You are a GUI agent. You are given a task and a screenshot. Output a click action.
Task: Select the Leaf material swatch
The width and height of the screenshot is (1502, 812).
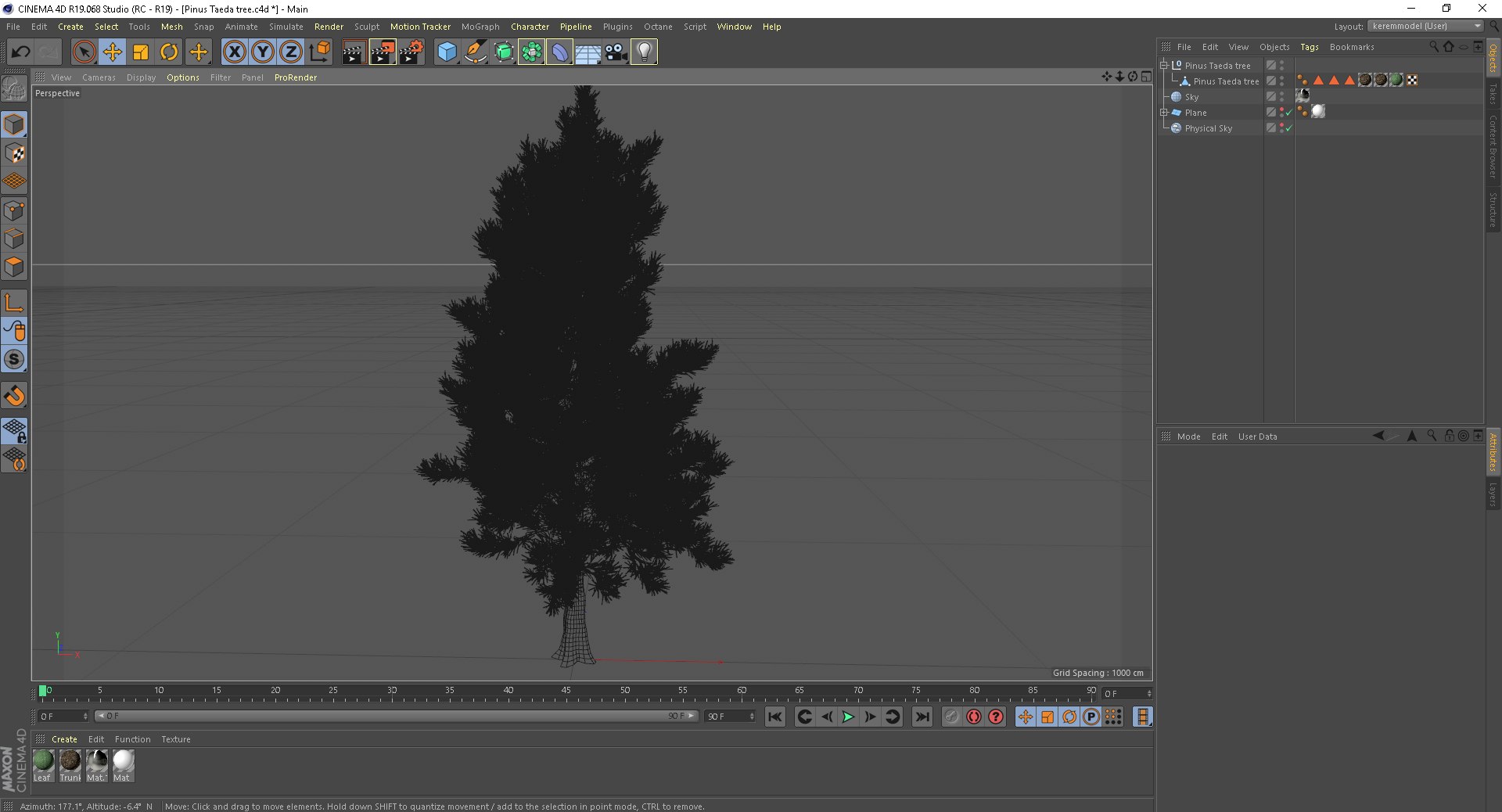coord(44,766)
